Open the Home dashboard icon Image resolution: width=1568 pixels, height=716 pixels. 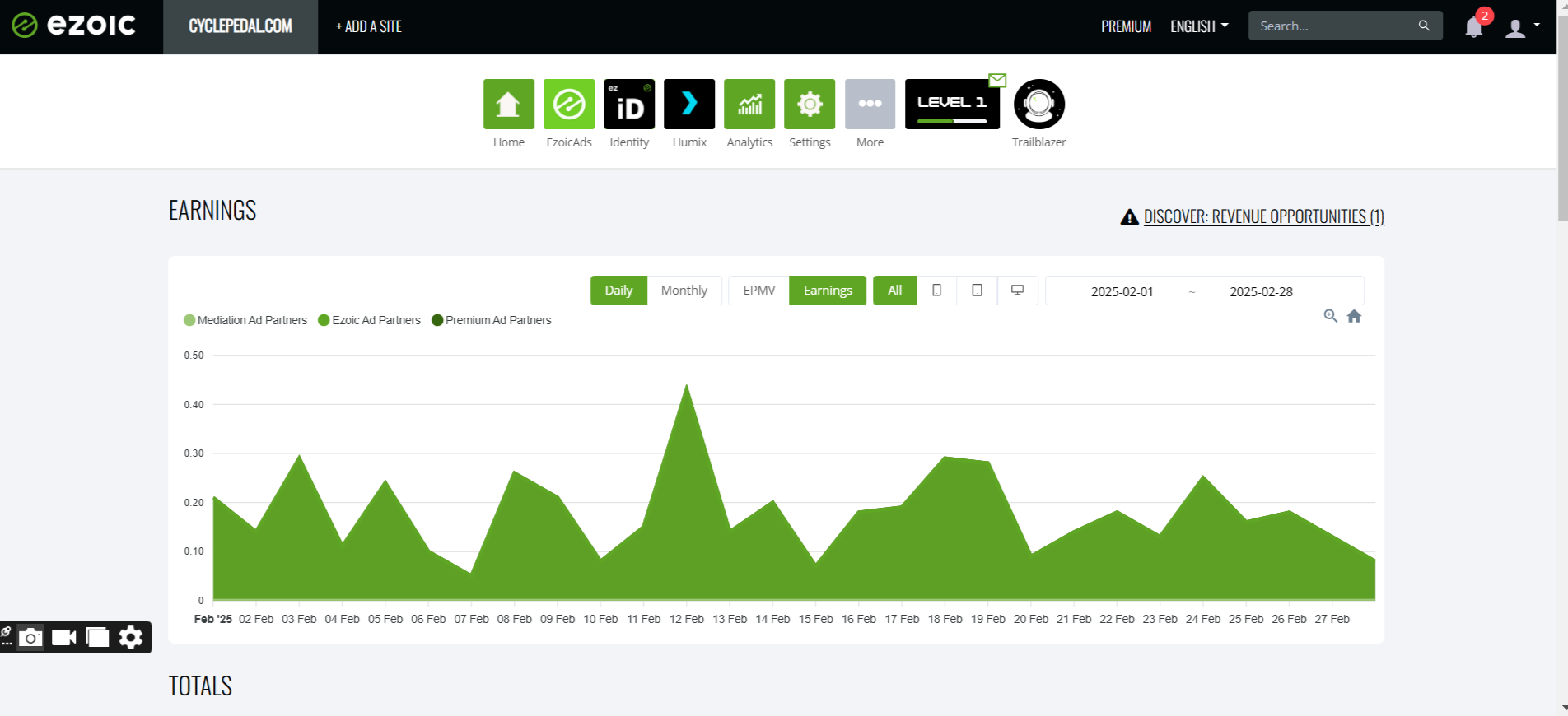click(509, 104)
